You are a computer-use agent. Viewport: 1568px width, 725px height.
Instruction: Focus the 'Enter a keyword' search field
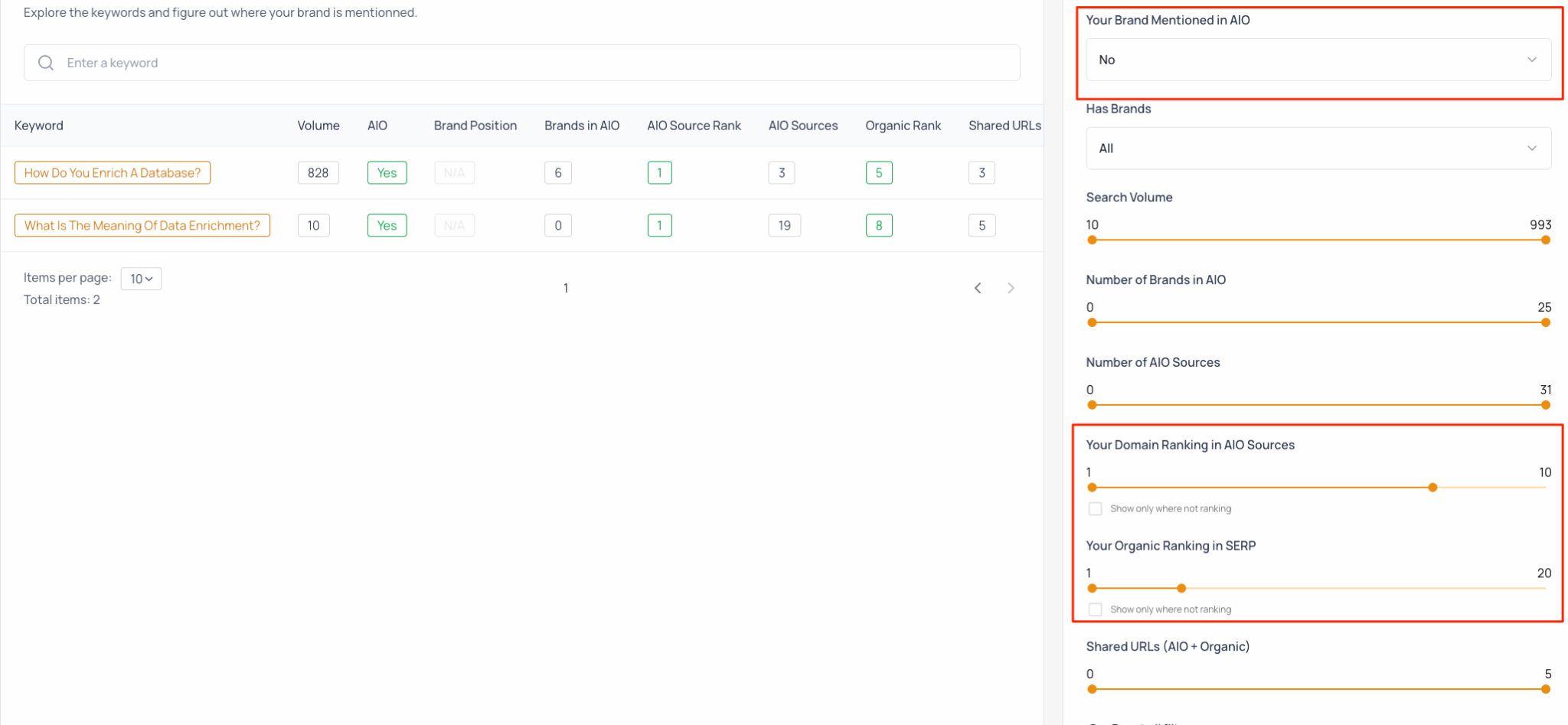pos(536,63)
